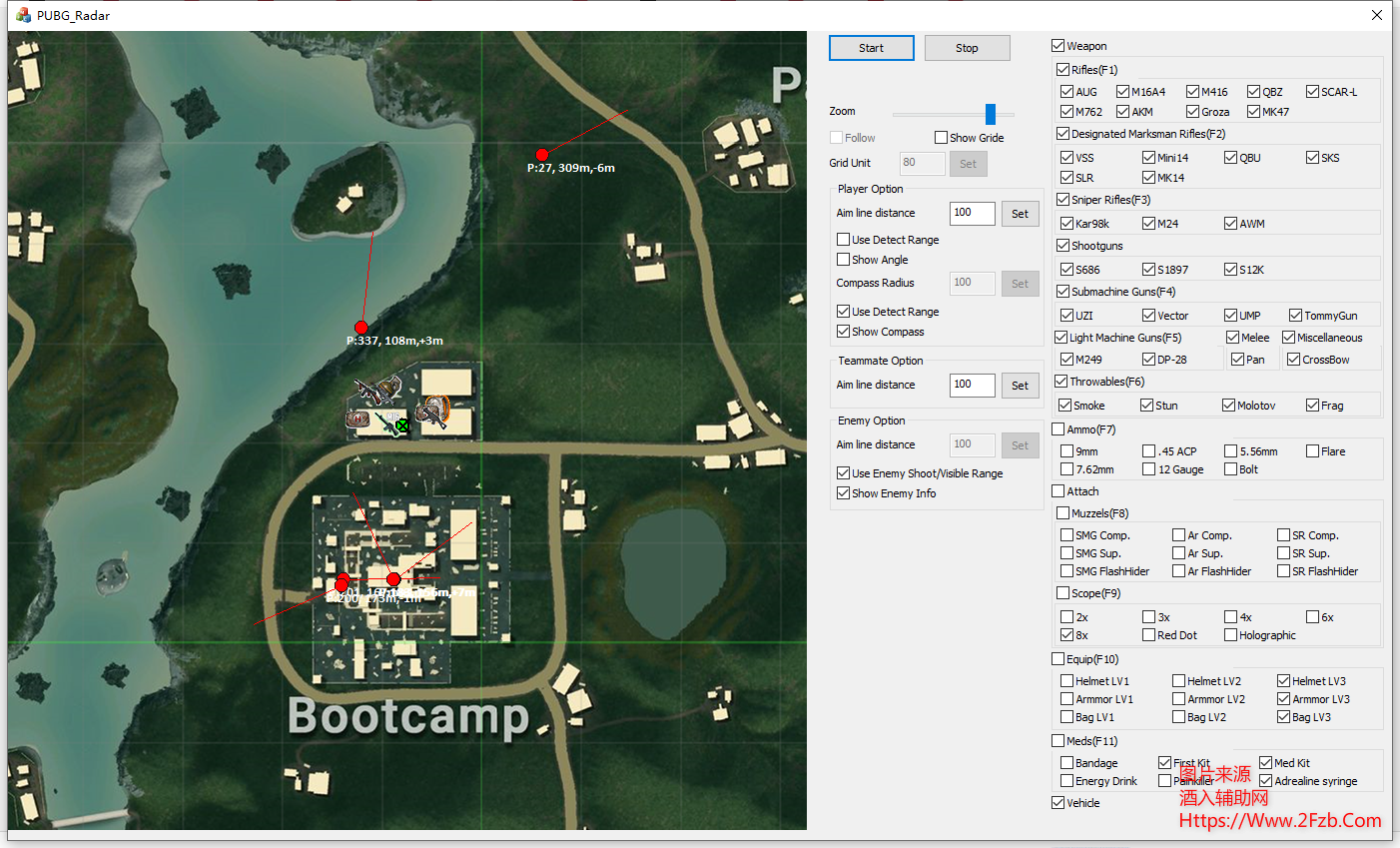The height and width of the screenshot is (848, 1400).
Task: Click the PUBG_Radar title bar app icon
Action: [23, 15]
